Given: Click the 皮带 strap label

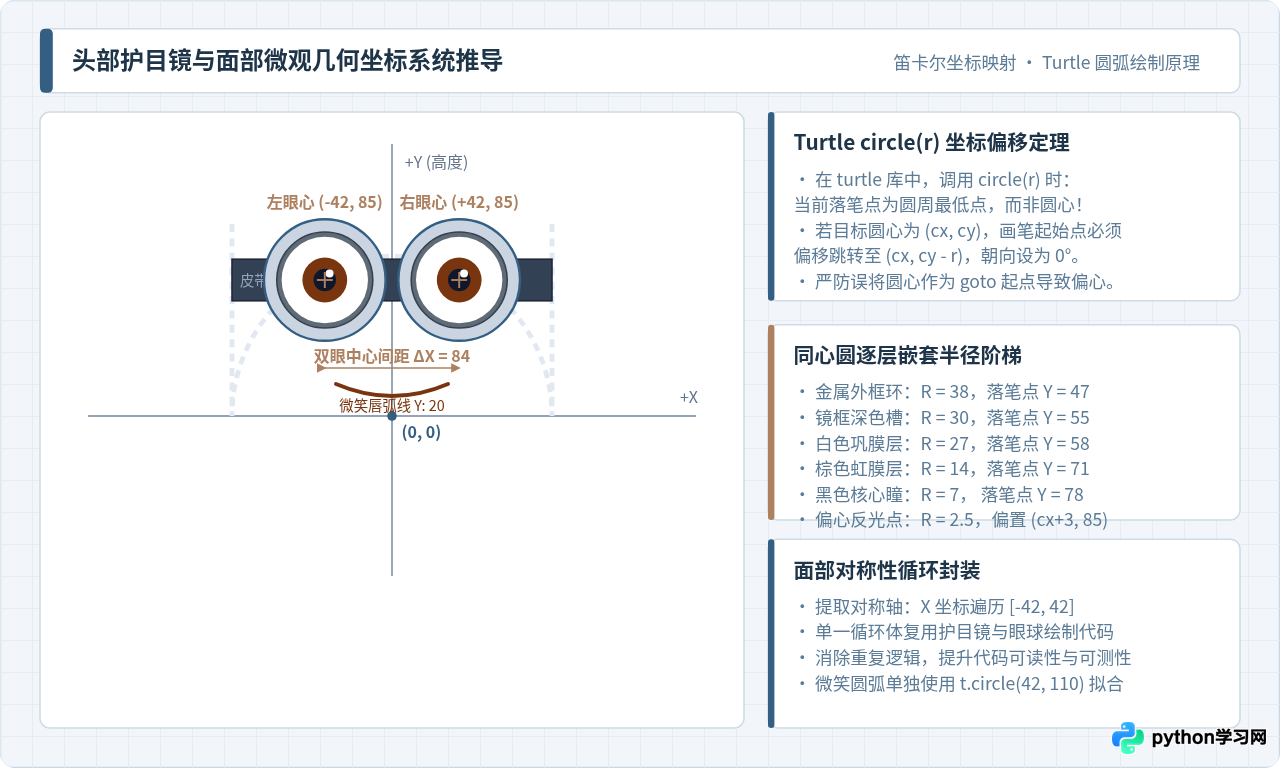Looking at the screenshot, I should click(x=253, y=281).
